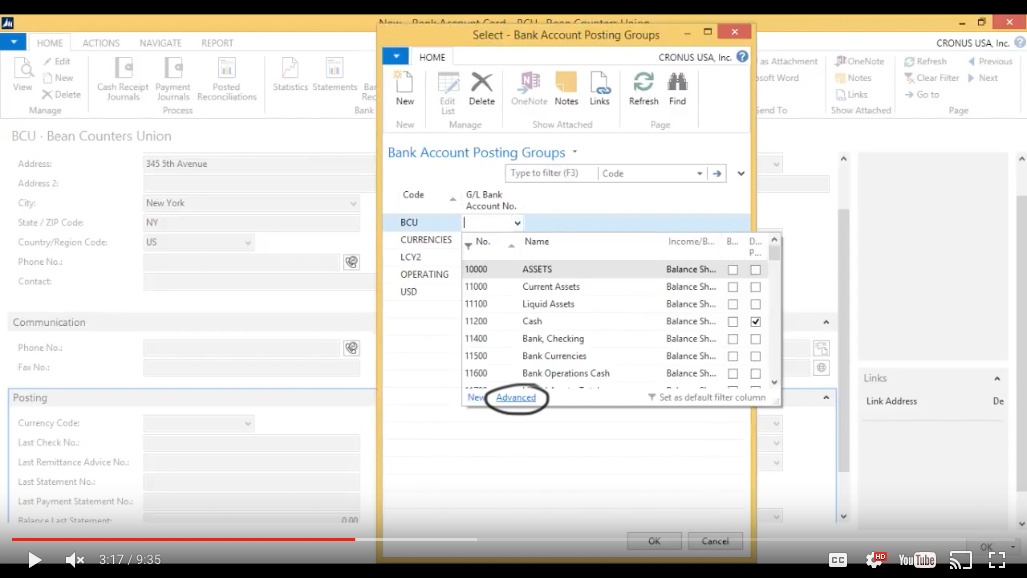The width and height of the screenshot is (1027, 578).
Task: Click Address field with 345 5th Avenue
Action: point(259,164)
